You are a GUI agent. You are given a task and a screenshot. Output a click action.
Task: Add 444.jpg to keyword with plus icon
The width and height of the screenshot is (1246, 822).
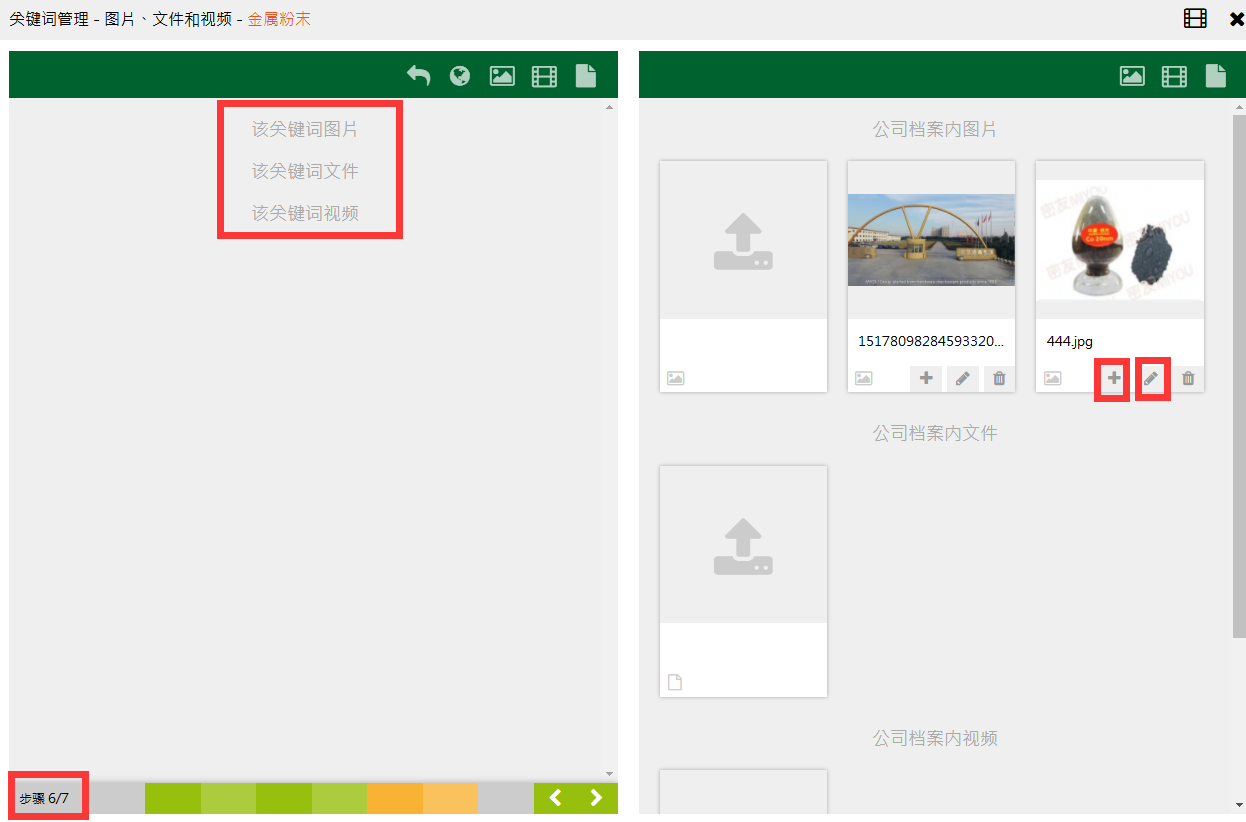click(1113, 379)
